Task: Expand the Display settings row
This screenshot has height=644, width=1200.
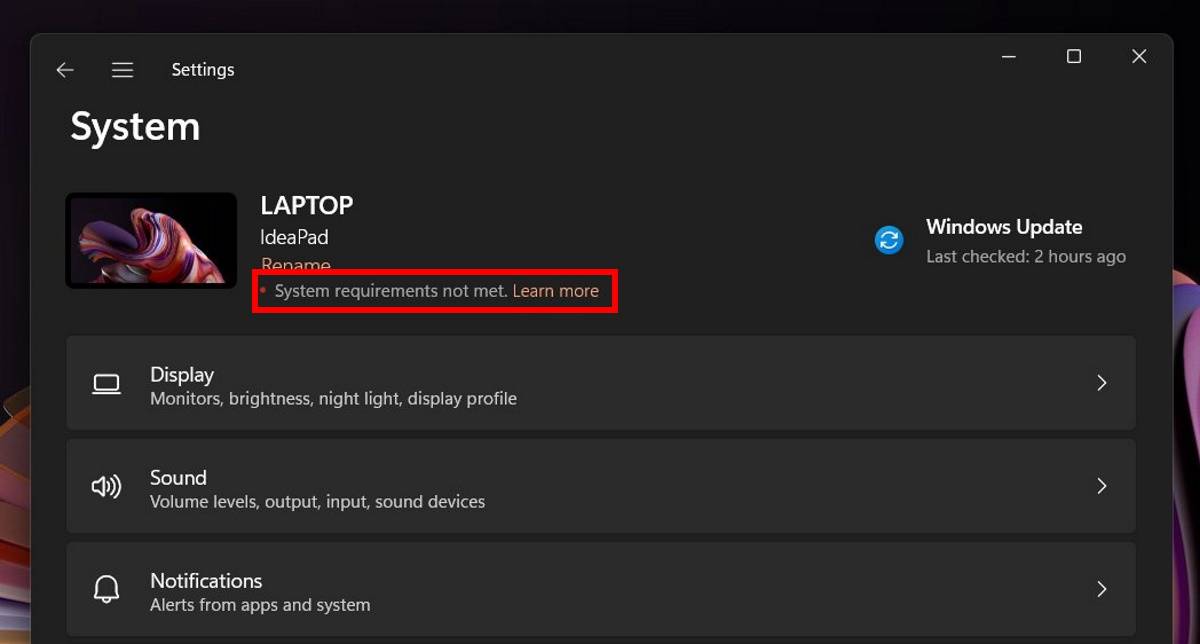Action: (1101, 383)
